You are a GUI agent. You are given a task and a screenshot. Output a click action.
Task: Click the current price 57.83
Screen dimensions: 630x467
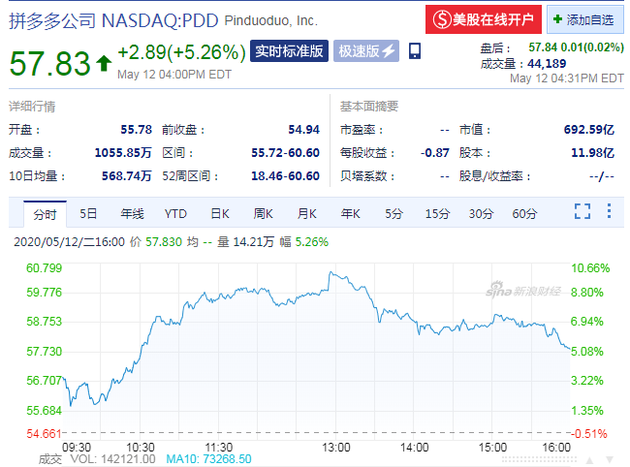coord(50,63)
